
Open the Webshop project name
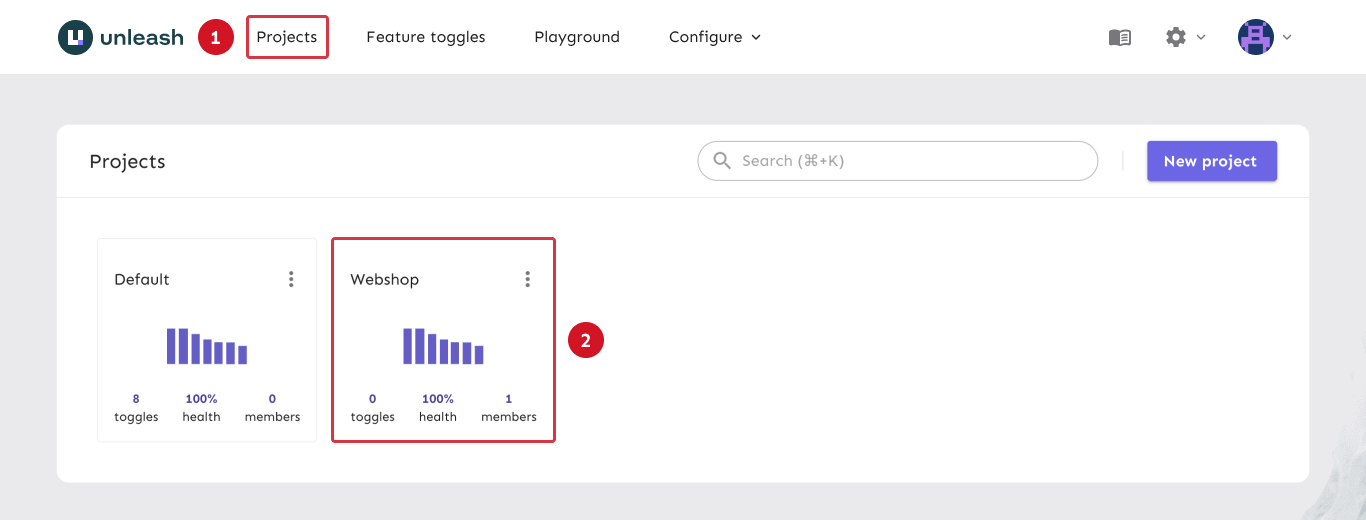tap(384, 279)
